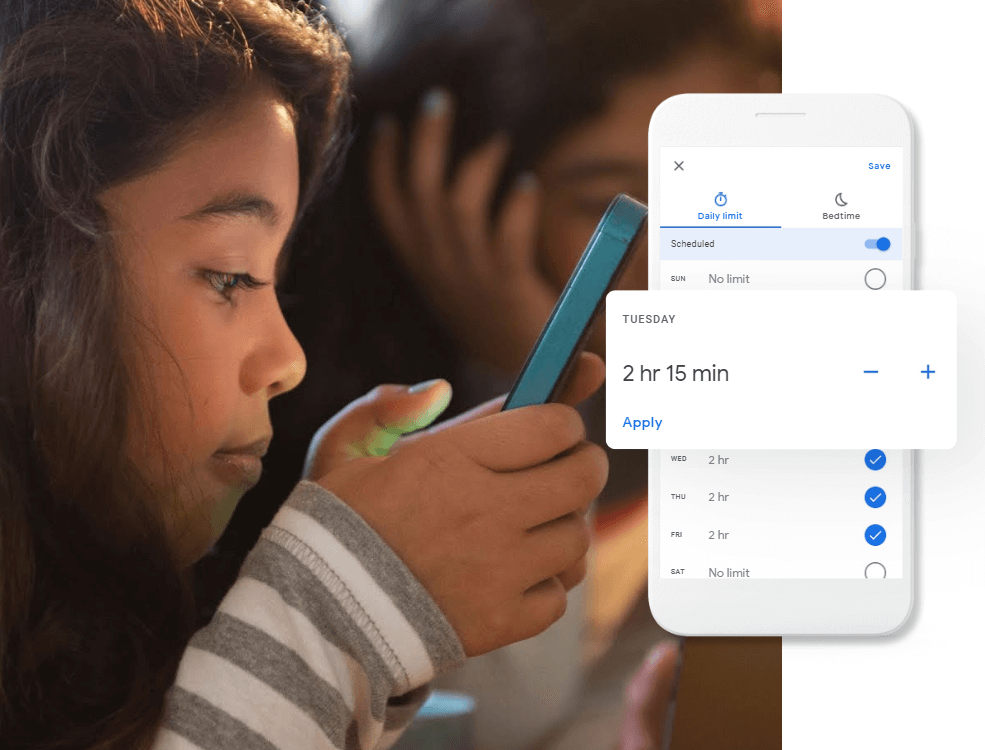Select the SAT No limit row
Viewport: 985px width, 750px height.
click(x=781, y=568)
